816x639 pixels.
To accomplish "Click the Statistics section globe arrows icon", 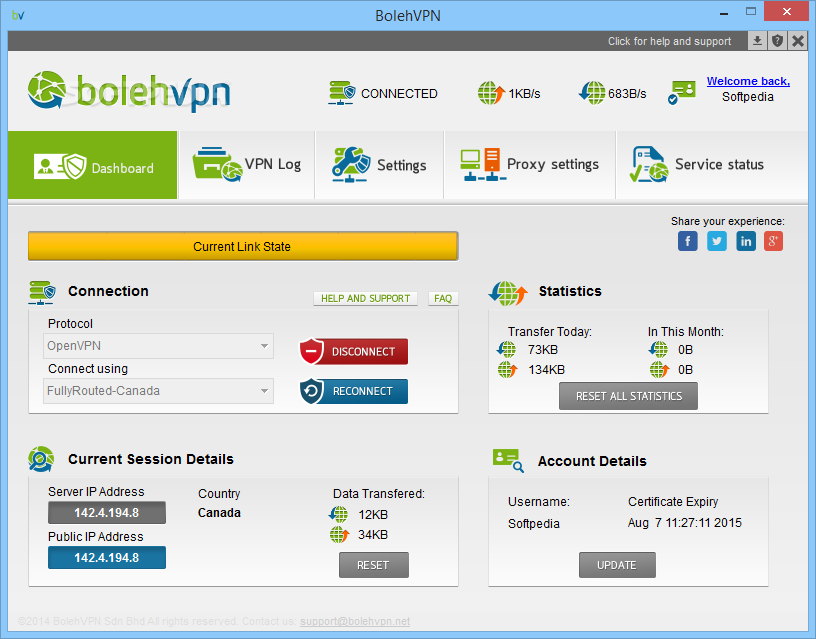I will 508,293.
